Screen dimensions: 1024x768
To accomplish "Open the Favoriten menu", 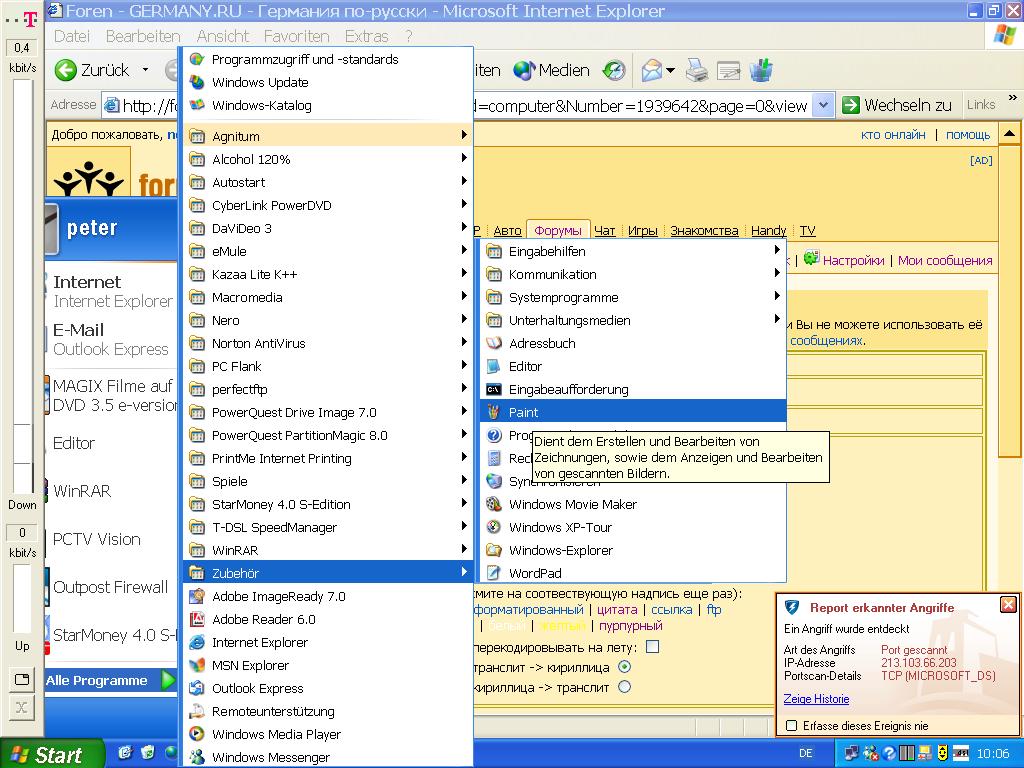I will (296, 37).
